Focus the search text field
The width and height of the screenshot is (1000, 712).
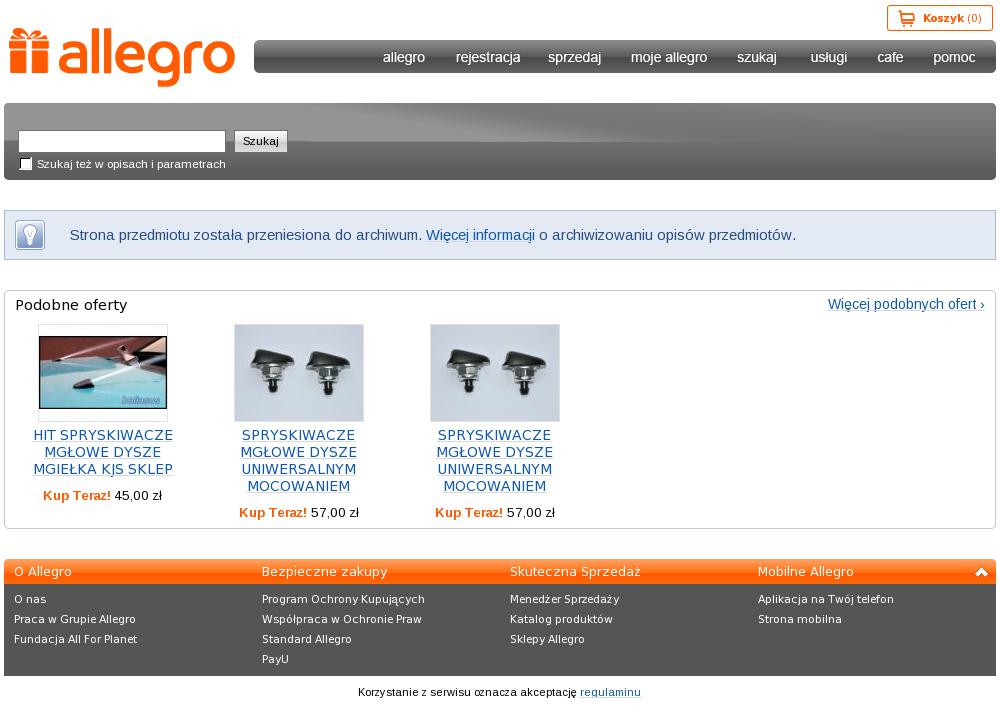pos(122,141)
